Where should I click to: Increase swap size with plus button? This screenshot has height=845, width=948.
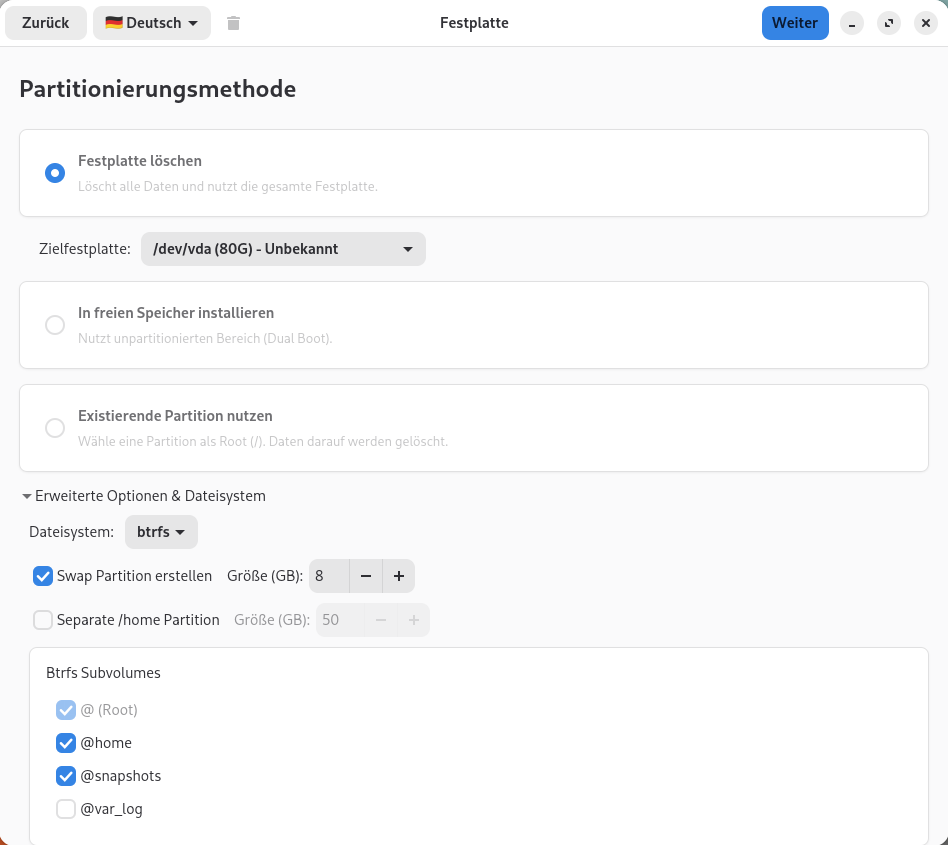click(x=398, y=576)
